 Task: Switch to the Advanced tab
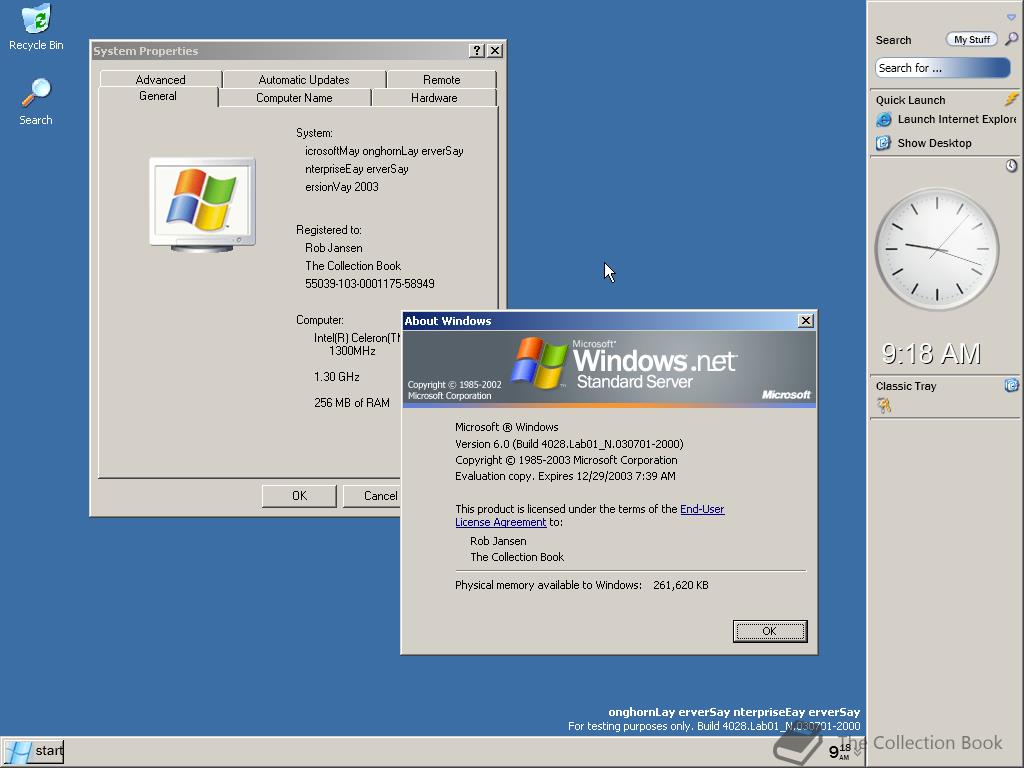(161, 80)
